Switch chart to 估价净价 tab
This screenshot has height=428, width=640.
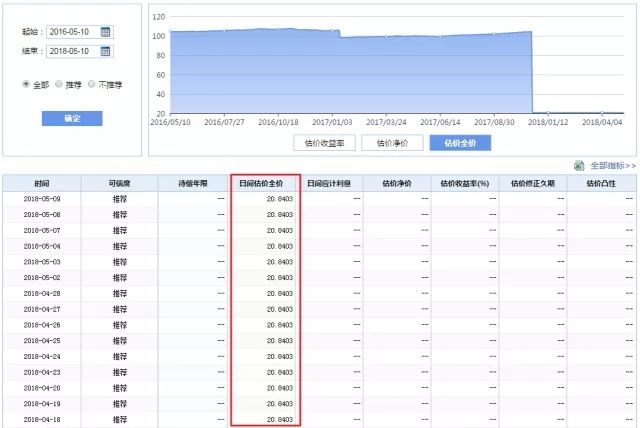pyautogui.click(x=392, y=143)
